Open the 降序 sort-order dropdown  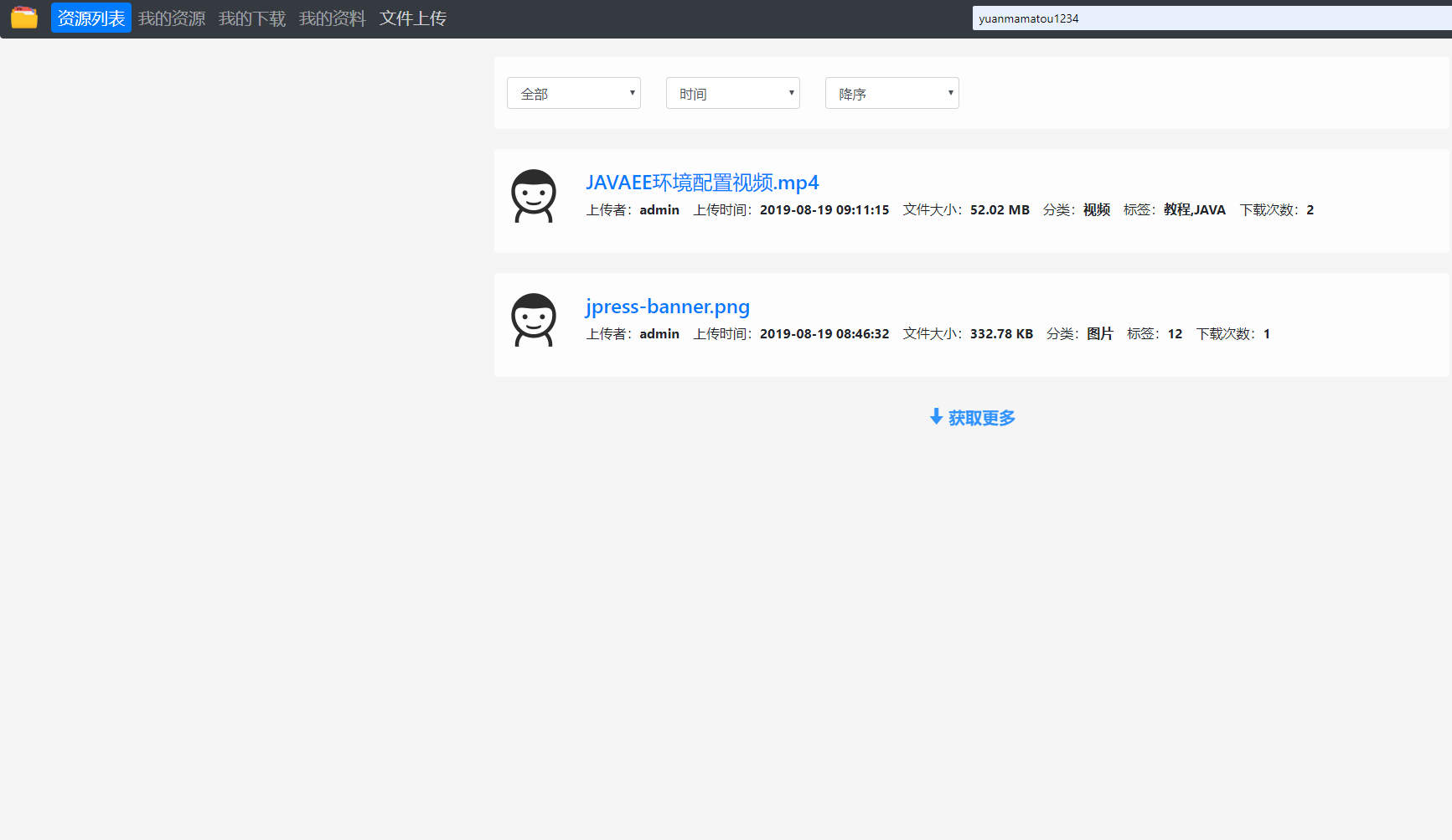pos(891,93)
